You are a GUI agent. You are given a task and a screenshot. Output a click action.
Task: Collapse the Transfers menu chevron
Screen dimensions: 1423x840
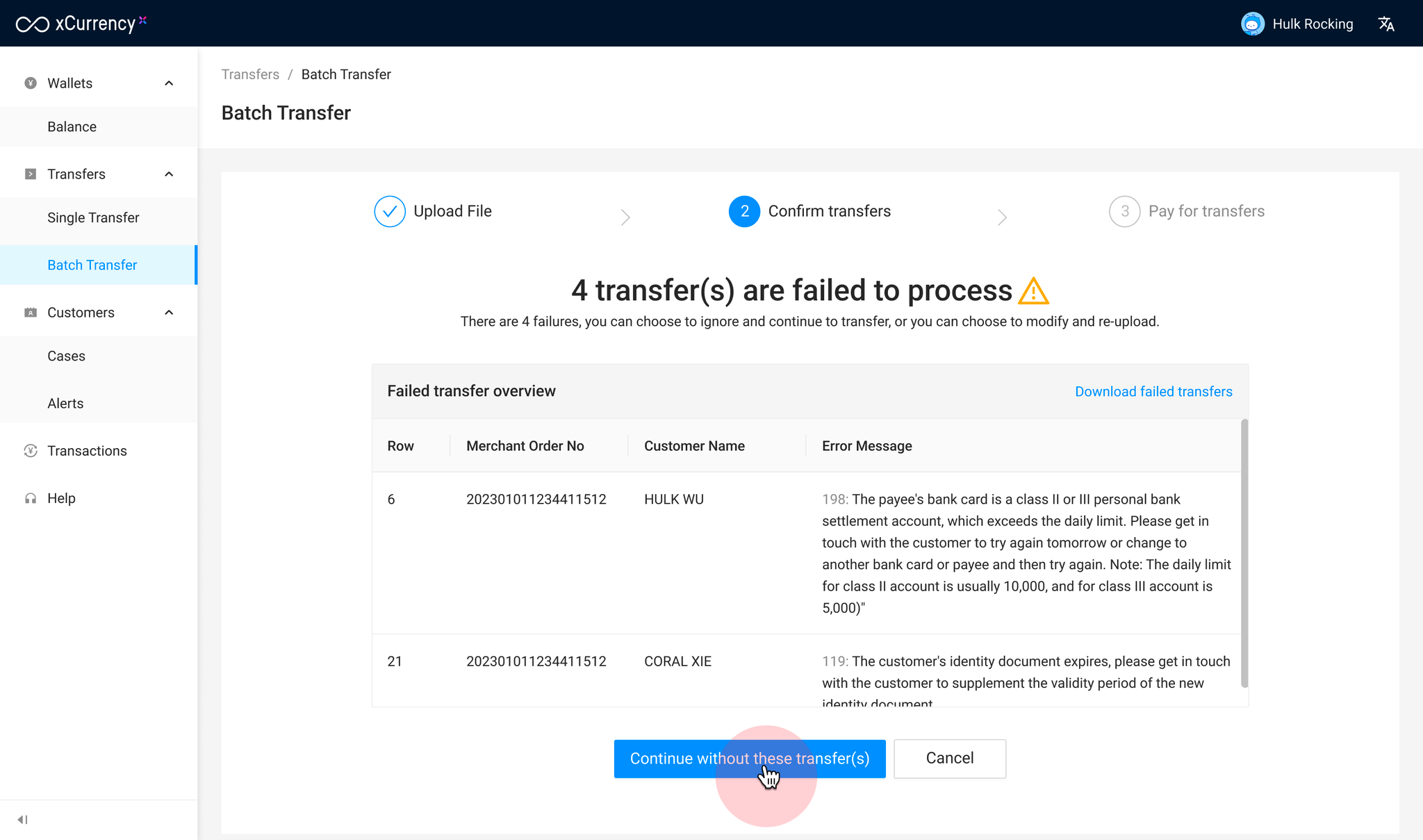[x=169, y=174]
